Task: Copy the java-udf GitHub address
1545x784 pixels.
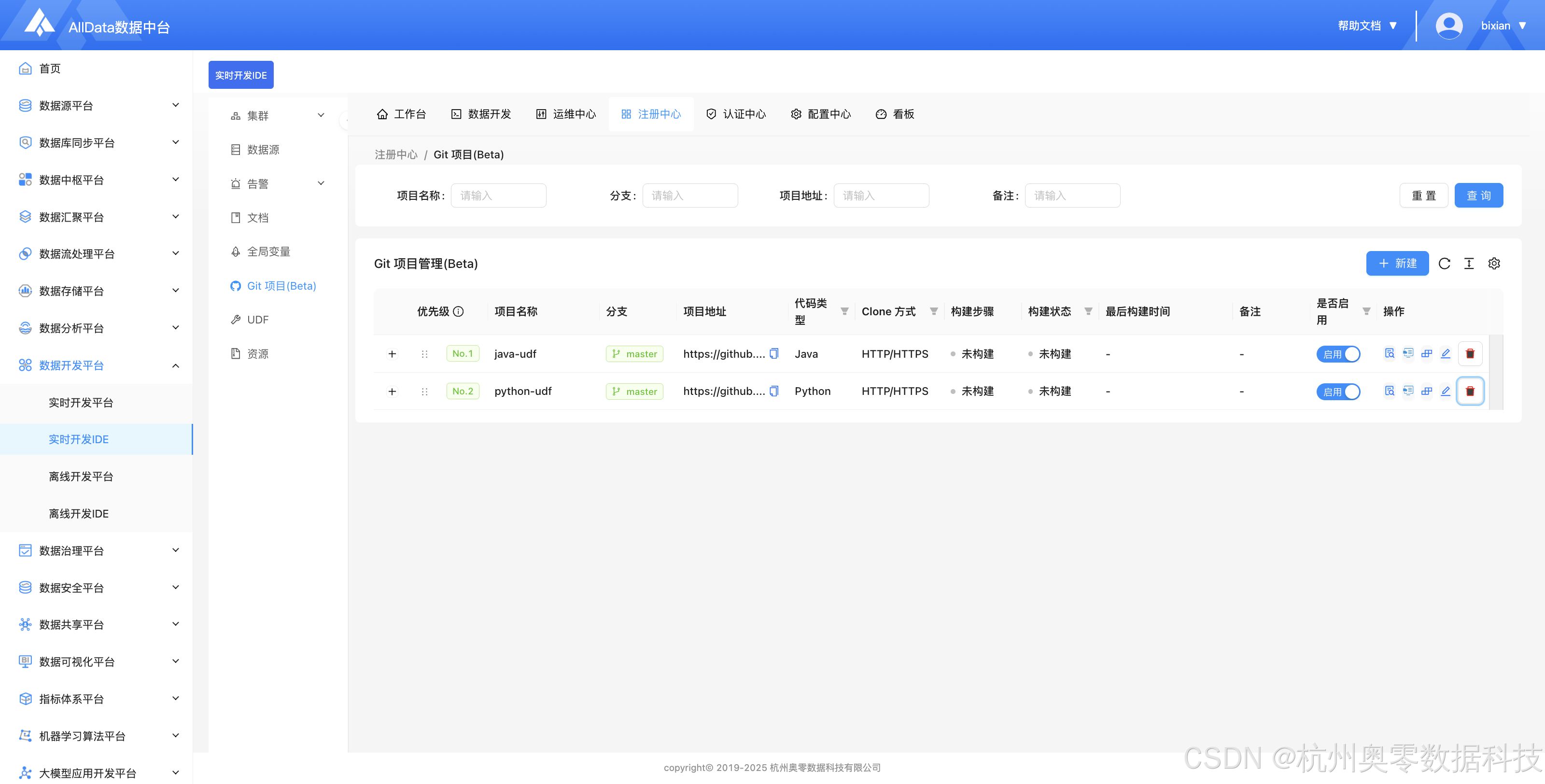Action: point(773,353)
